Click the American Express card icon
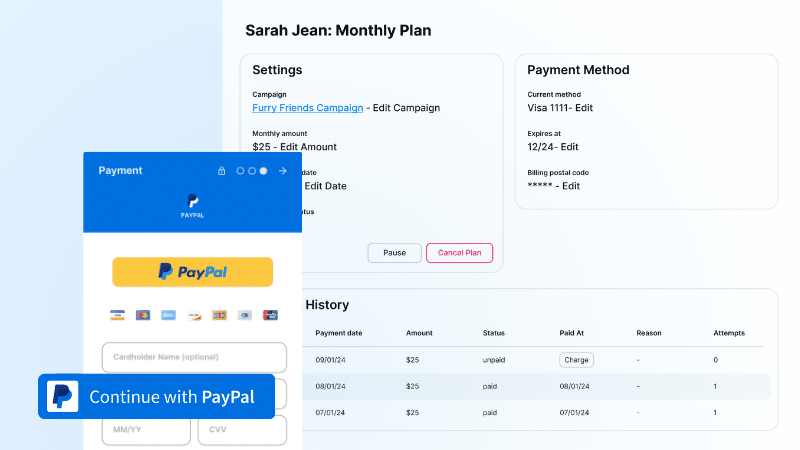This screenshot has width=800, height=450. [x=168, y=315]
